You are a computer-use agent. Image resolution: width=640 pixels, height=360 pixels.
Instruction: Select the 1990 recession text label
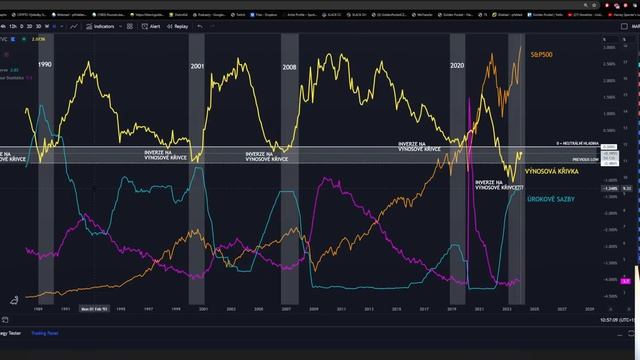click(x=45, y=64)
